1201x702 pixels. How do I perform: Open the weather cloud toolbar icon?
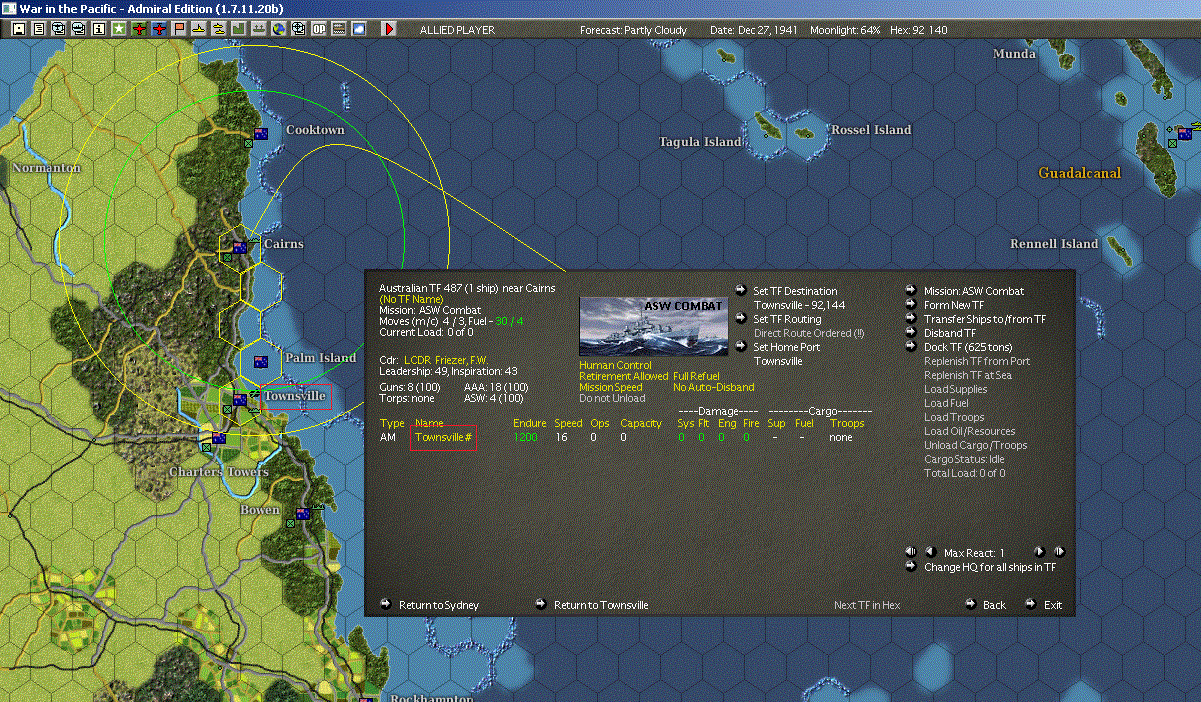pos(359,29)
